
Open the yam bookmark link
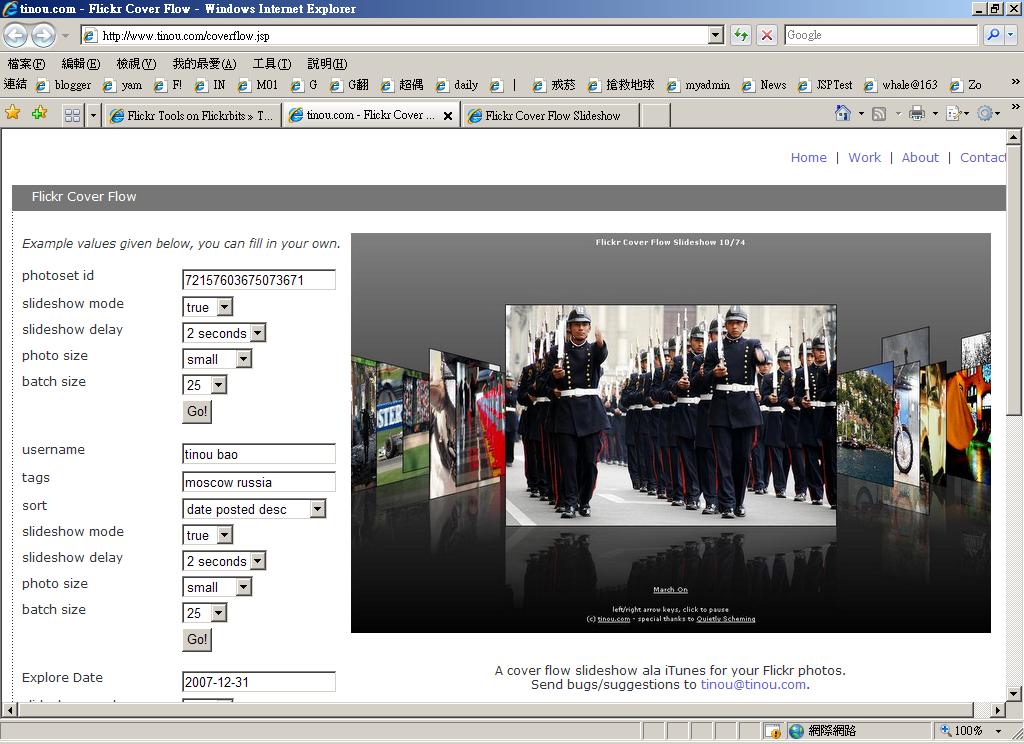pos(123,85)
